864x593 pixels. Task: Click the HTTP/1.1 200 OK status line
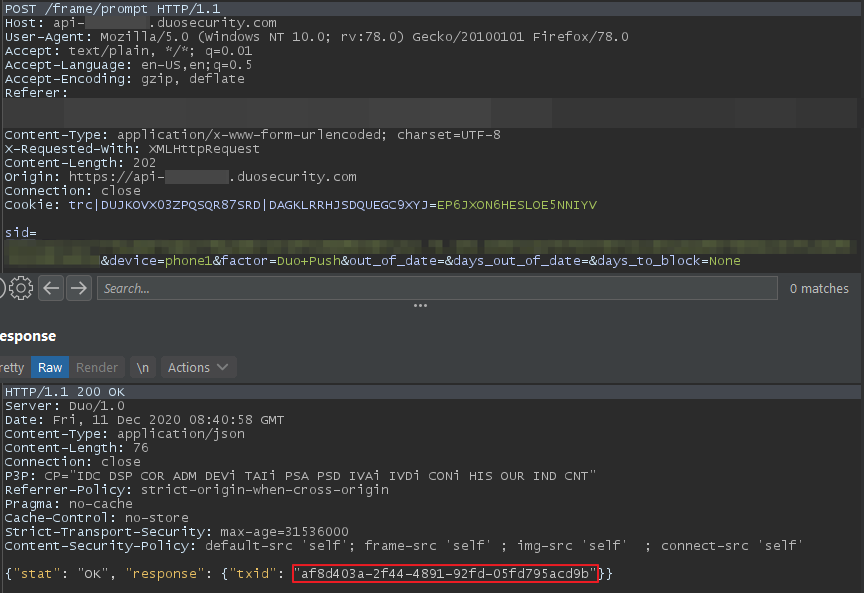click(64, 392)
